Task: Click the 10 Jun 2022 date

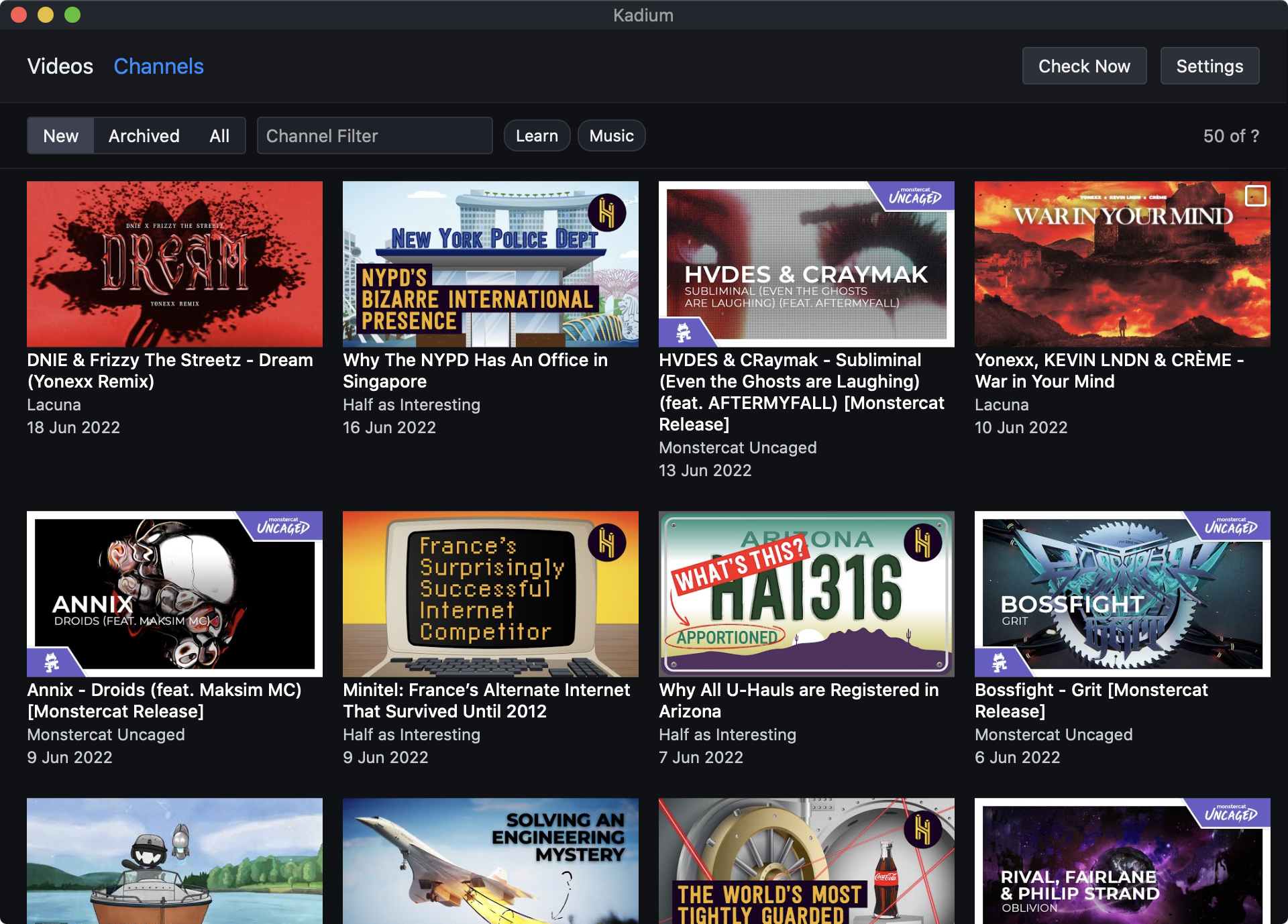Action: coord(1021,427)
